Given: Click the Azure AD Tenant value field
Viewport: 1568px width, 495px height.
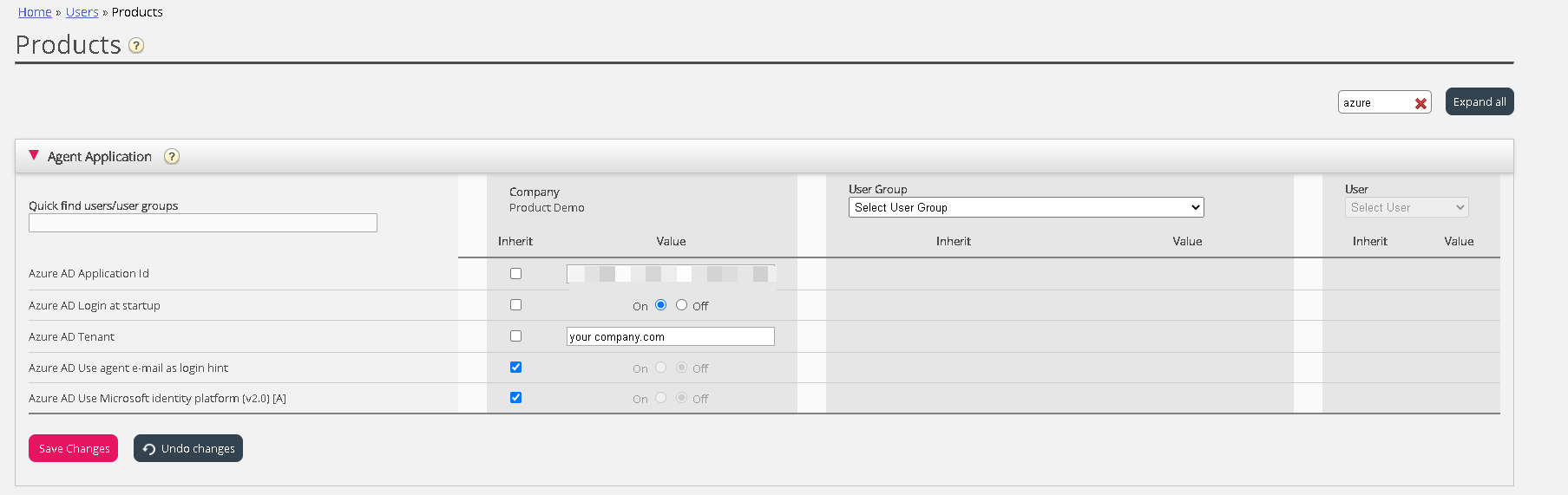Looking at the screenshot, I should 670,337.
